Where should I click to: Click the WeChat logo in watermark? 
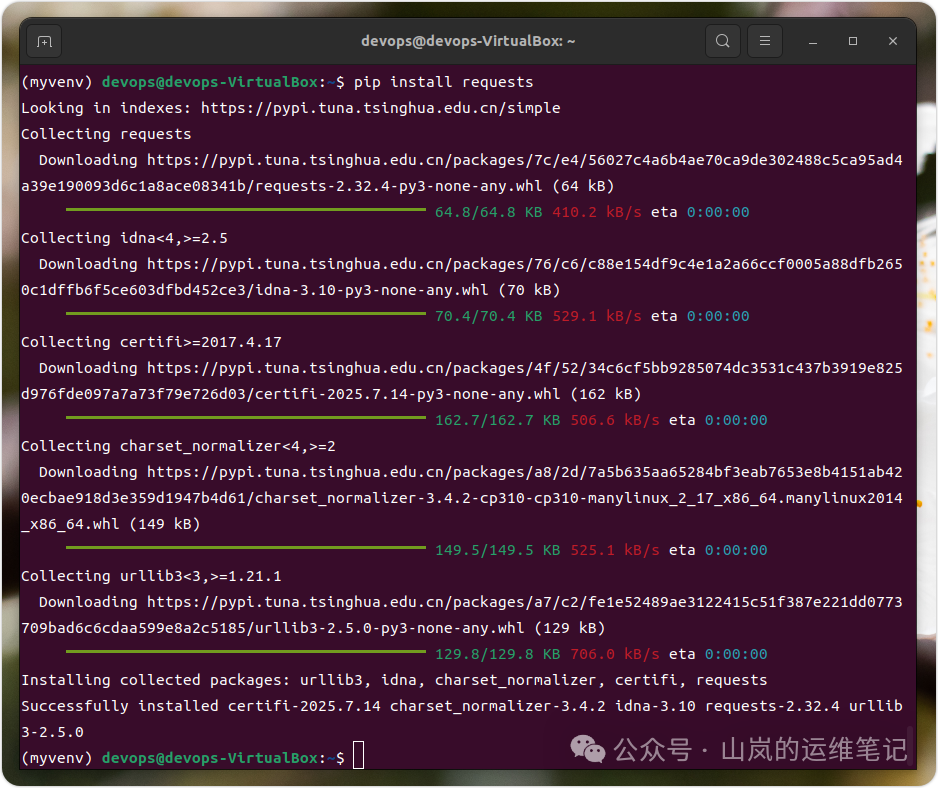(588, 749)
